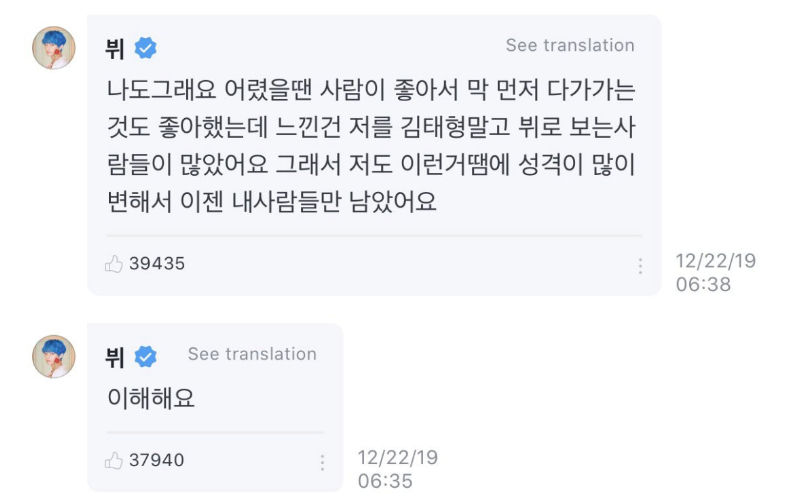The image size is (800, 498).
Task: Click the verified badge on the longer comment
Action: 146,48
